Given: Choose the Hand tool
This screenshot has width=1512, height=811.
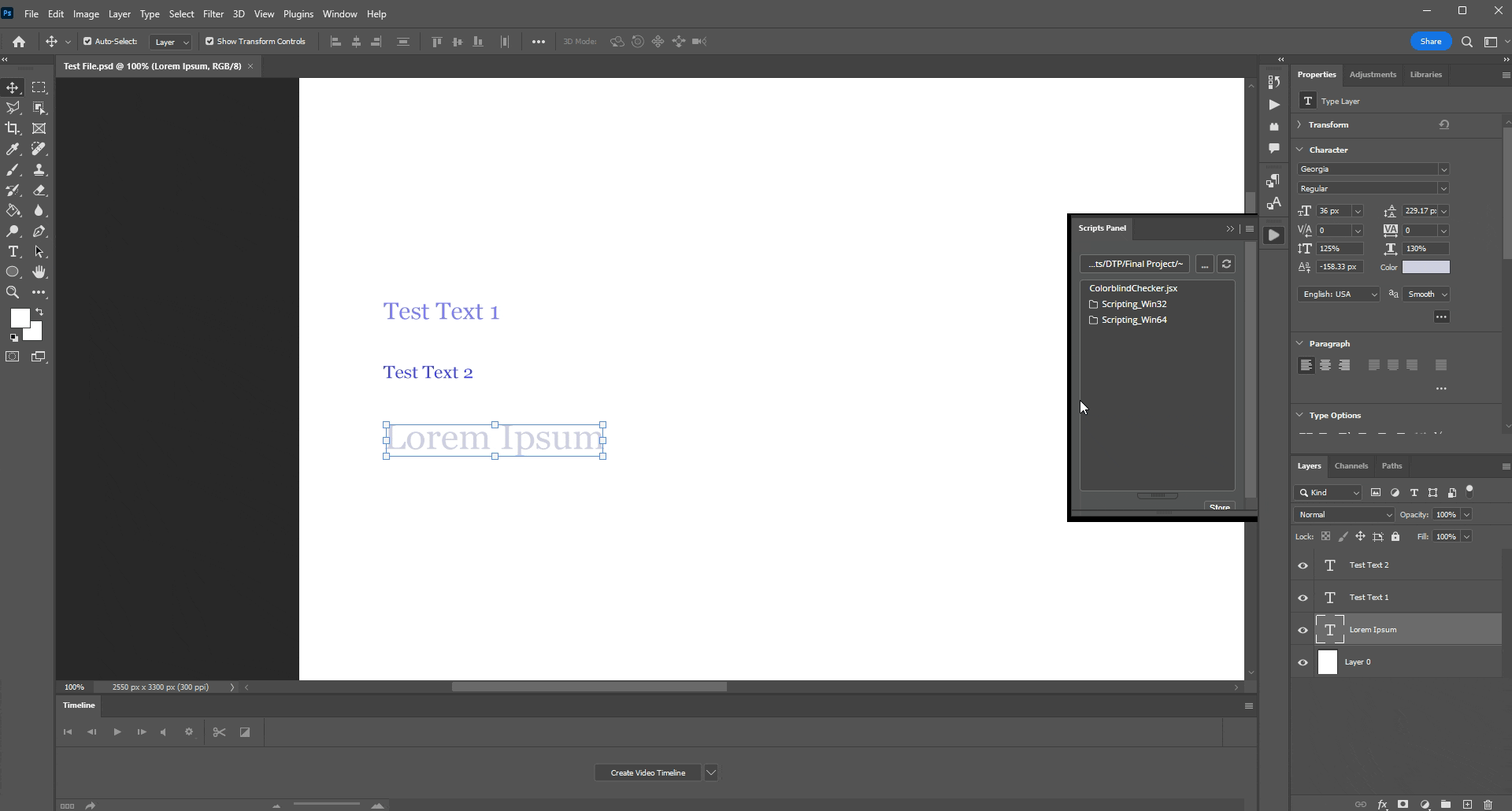Looking at the screenshot, I should click(x=39, y=272).
